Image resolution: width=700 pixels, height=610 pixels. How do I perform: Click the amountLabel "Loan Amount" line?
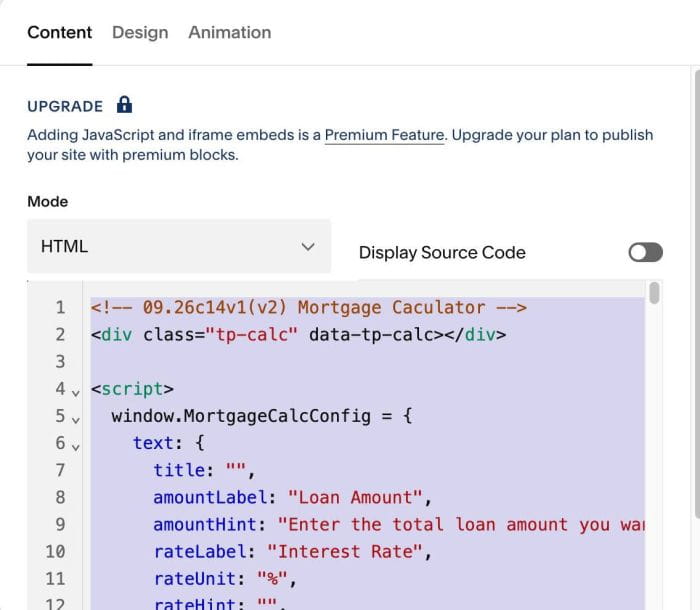(292, 497)
